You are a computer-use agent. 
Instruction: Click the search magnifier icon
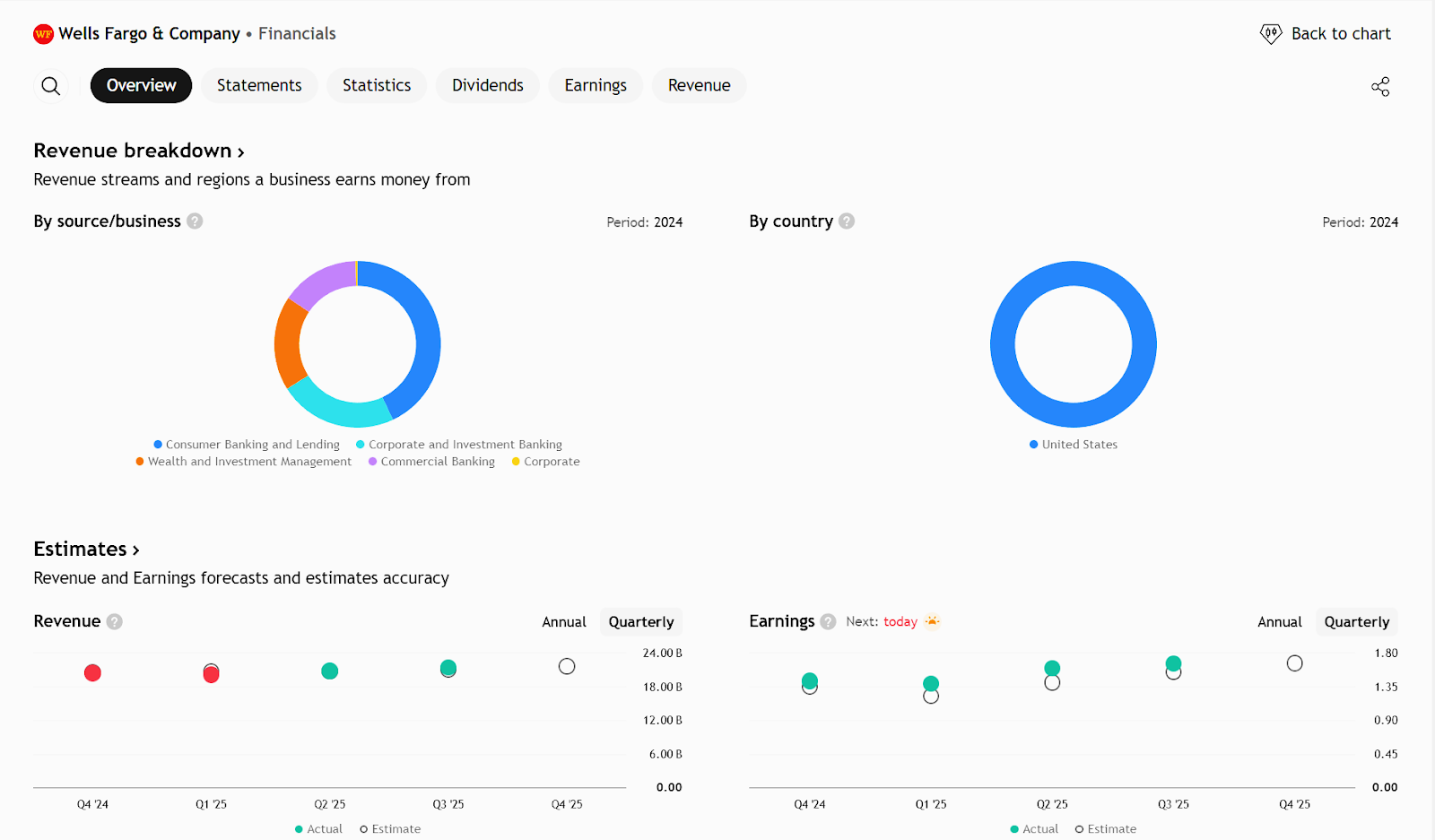point(51,86)
